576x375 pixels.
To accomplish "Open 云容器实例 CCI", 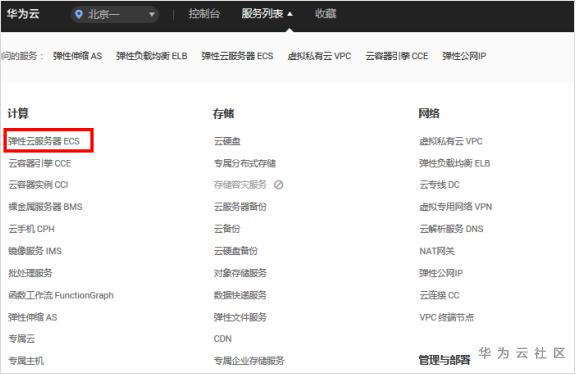I will tap(38, 185).
